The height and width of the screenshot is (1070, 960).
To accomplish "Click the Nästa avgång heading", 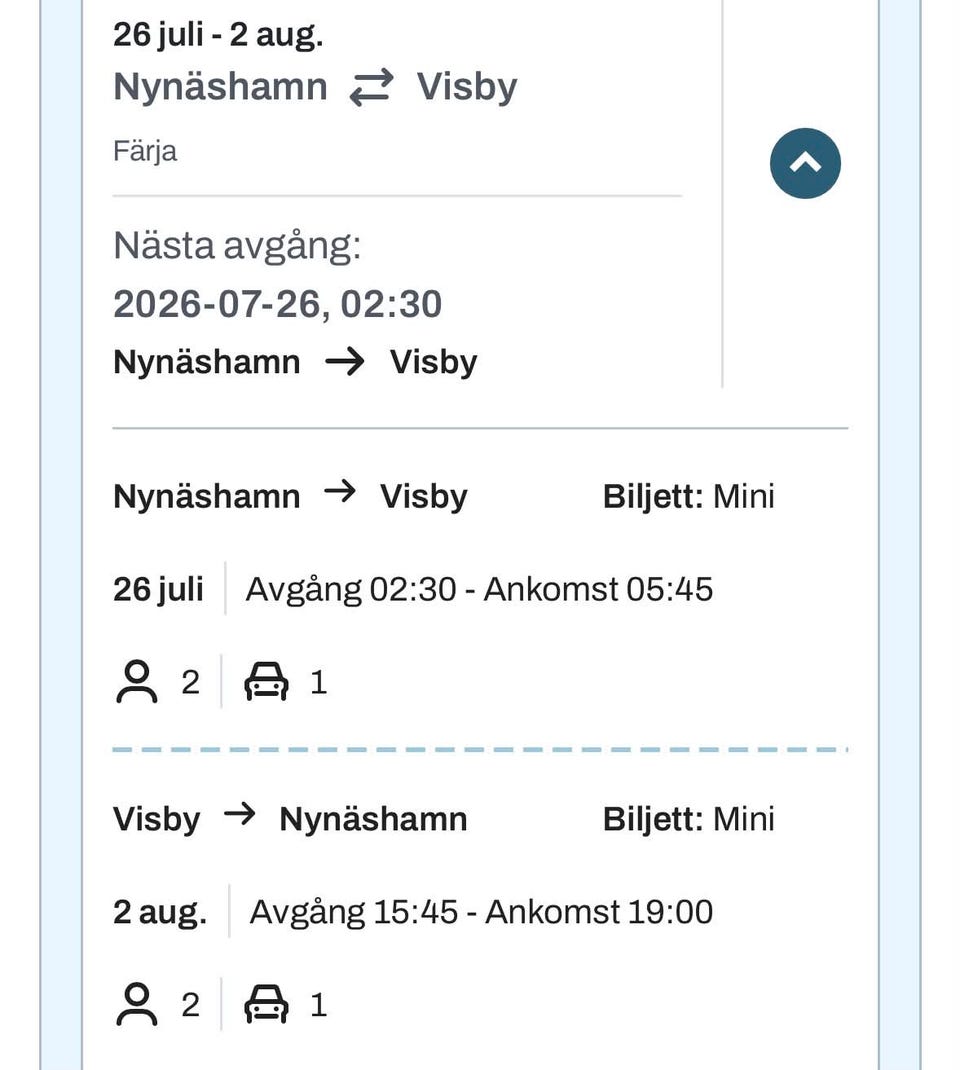I will coord(237,246).
